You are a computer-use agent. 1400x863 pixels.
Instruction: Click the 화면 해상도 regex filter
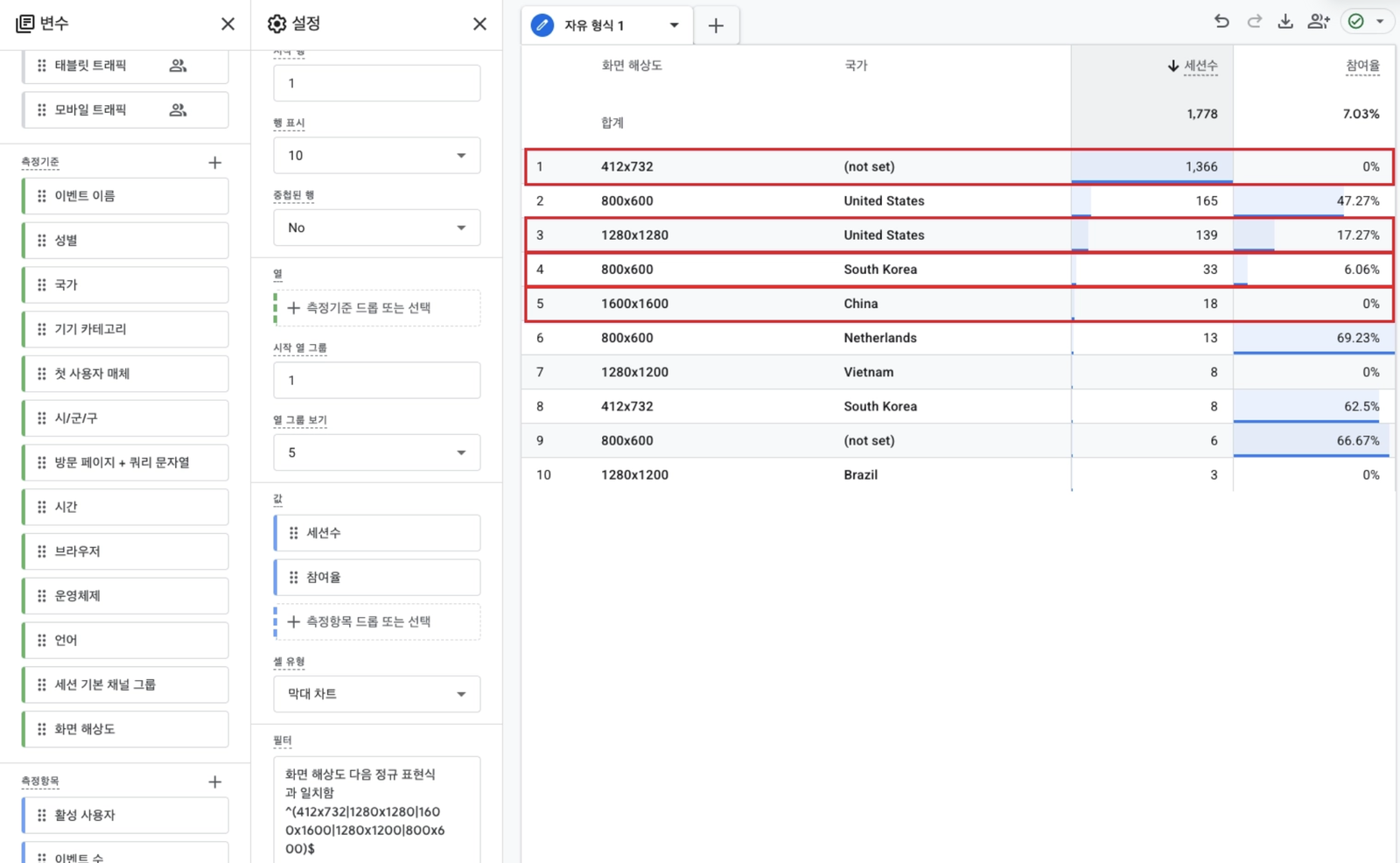pyautogui.click(x=377, y=810)
